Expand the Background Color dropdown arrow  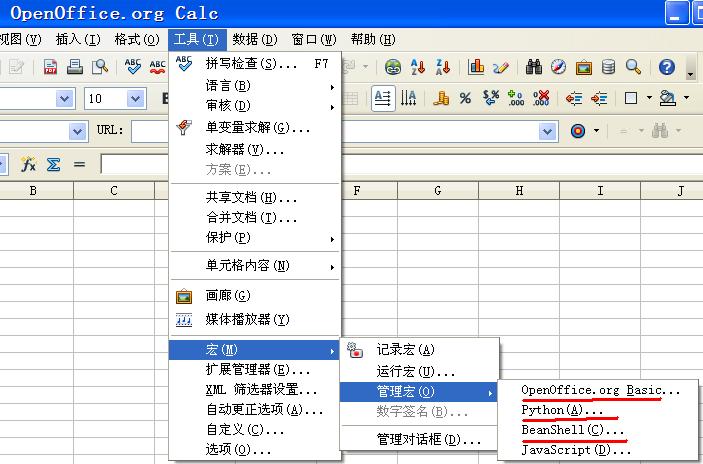pyautogui.click(x=686, y=97)
